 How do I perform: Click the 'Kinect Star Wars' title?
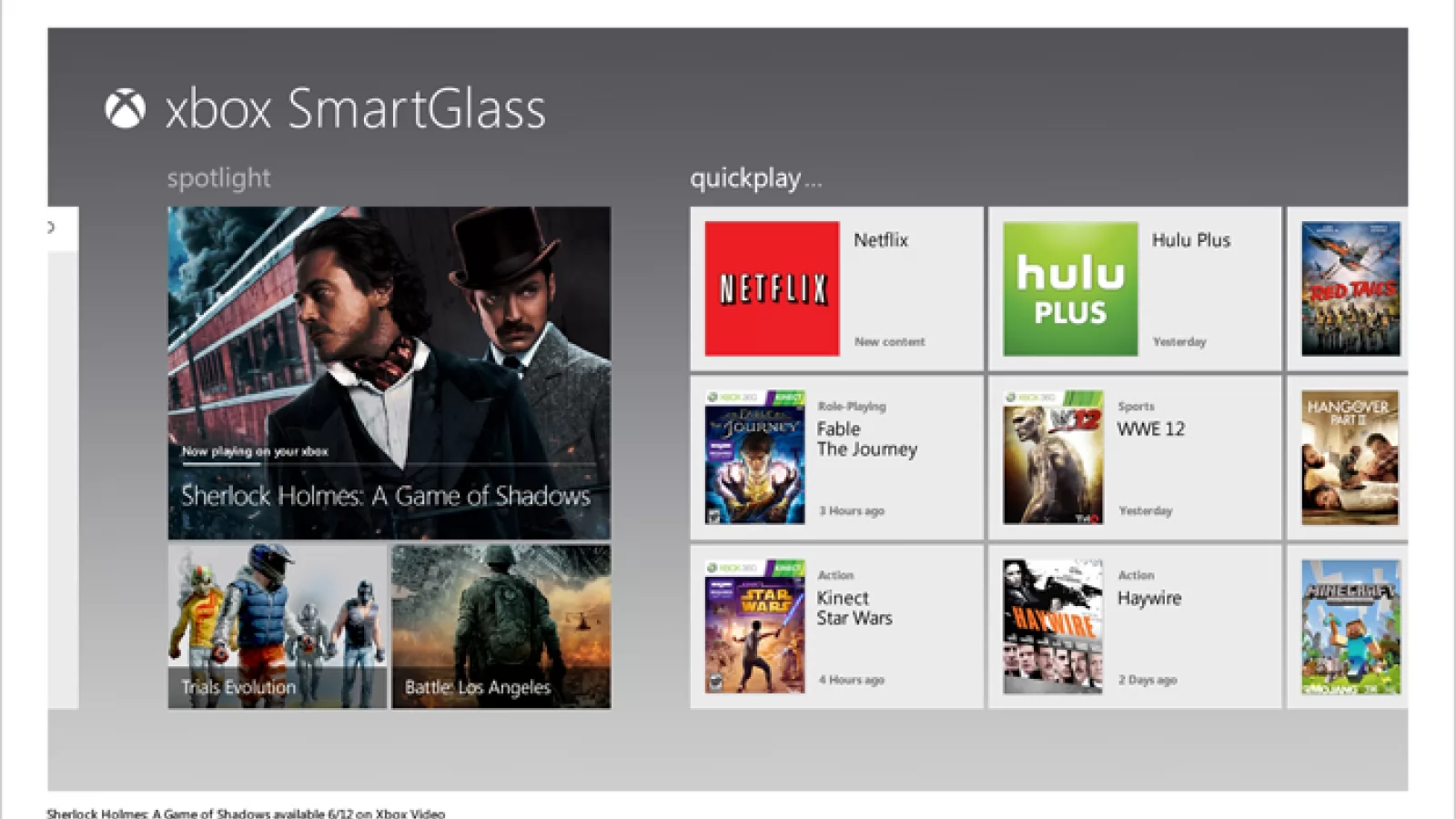(x=854, y=608)
